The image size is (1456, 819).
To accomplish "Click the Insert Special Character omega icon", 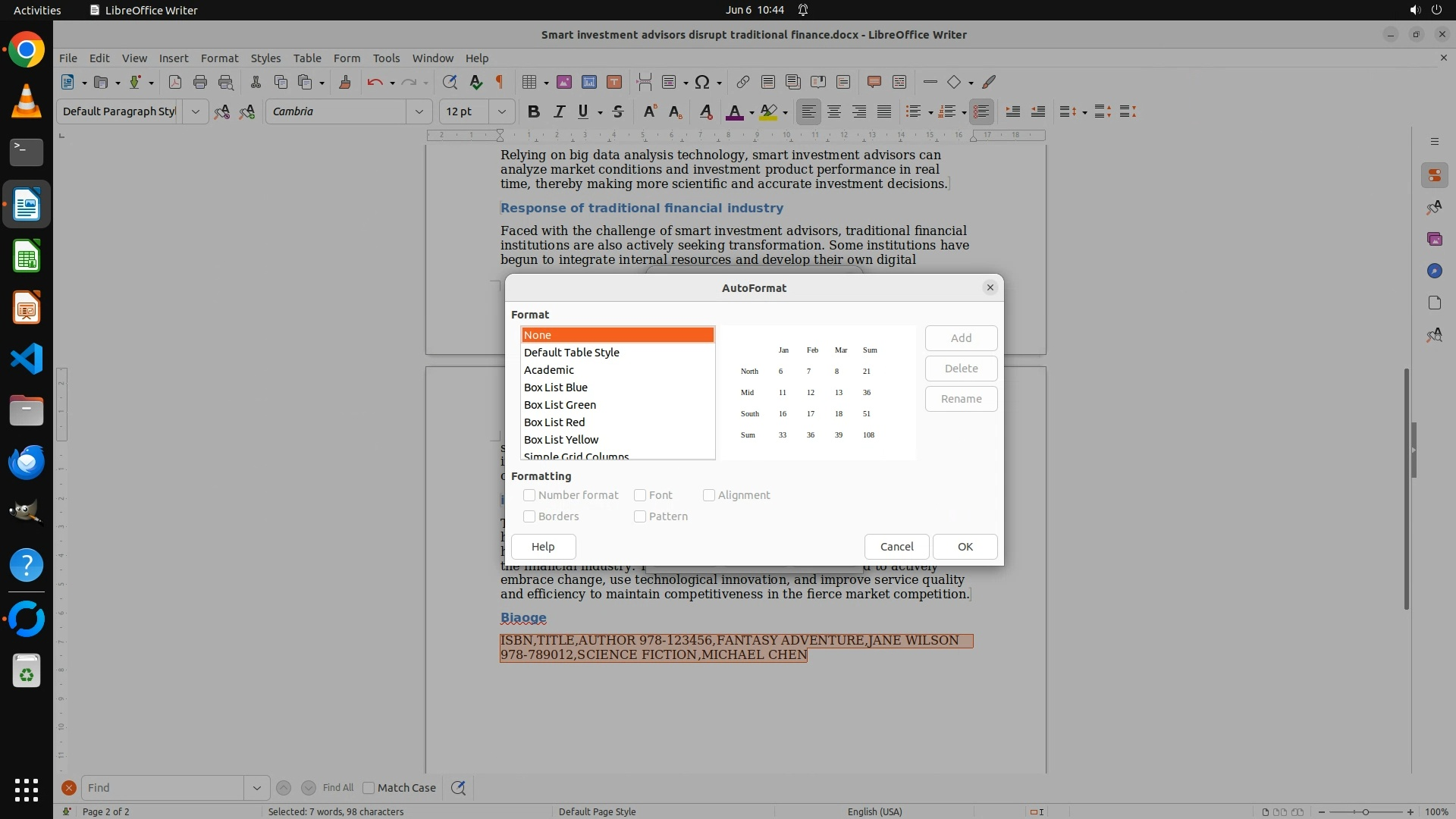I will [702, 82].
